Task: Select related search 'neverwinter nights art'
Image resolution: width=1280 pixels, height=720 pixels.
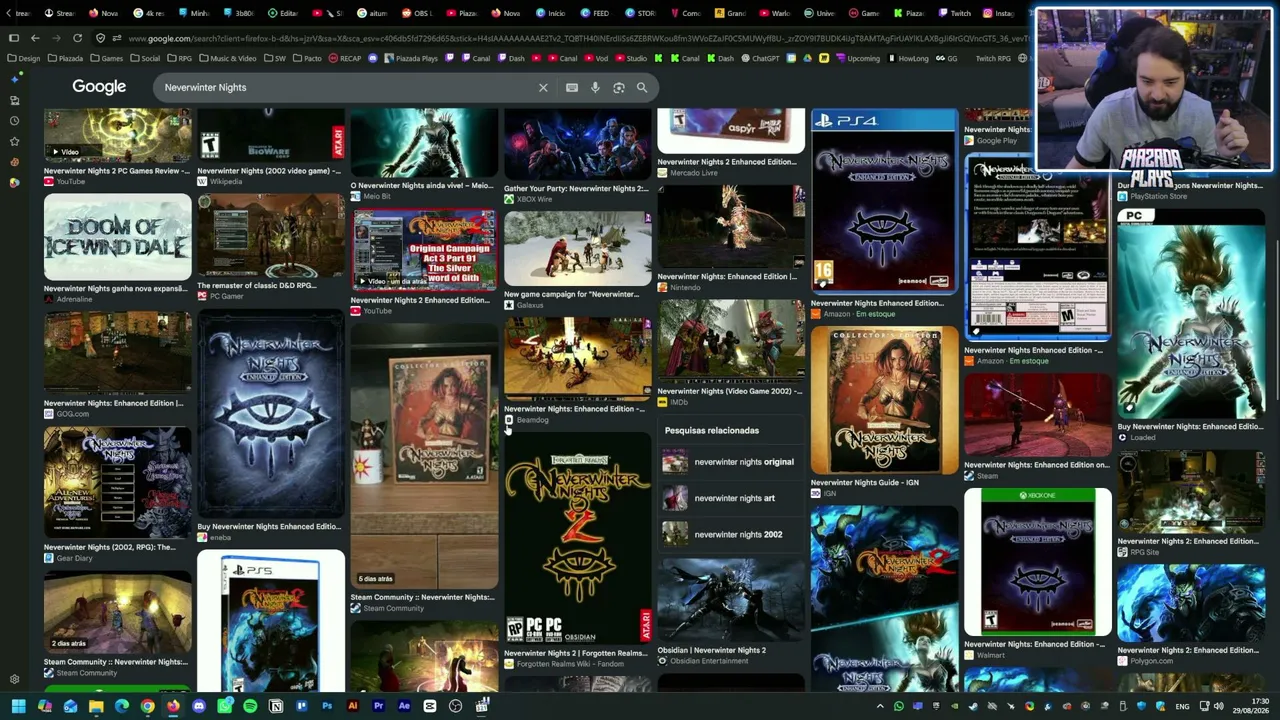Action: 732,498
